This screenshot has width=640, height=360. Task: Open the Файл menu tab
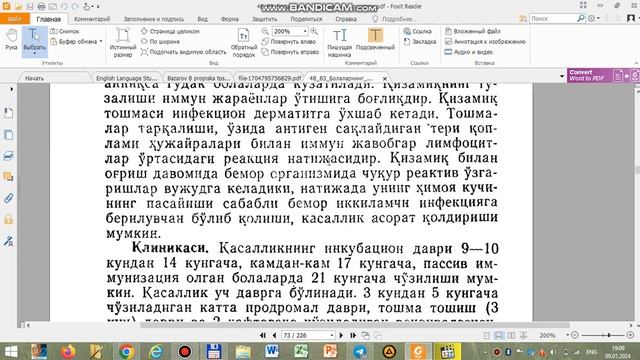(x=15, y=19)
